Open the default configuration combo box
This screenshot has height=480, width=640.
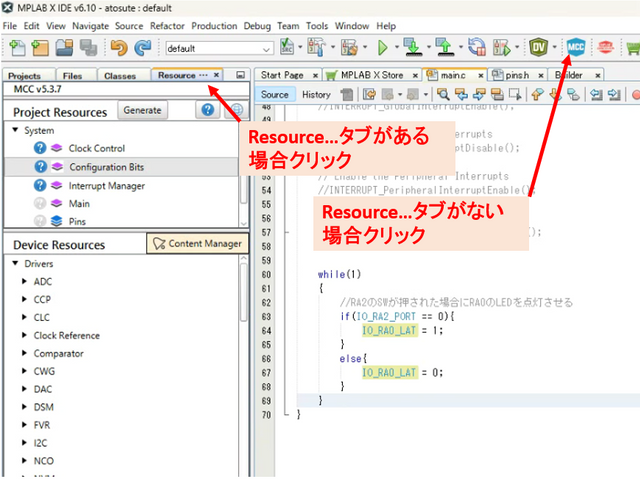(218, 48)
